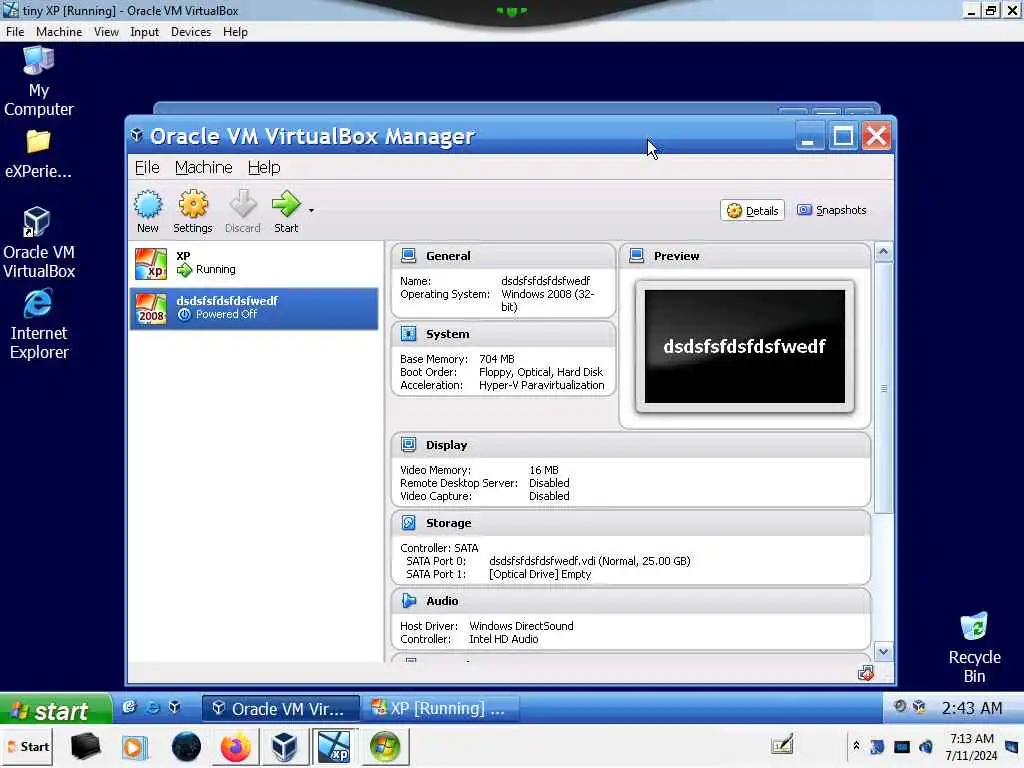Image resolution: width=1024 pixels, height=768 pixels.
Task: Open the outer VirtualBox File menu
Action: click(x=15, y=32)
